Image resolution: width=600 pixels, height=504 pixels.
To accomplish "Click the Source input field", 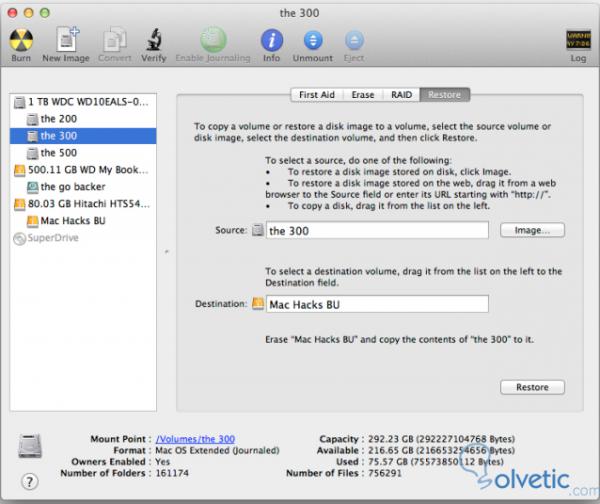I will pyautogui.click(x=377, y=230).
